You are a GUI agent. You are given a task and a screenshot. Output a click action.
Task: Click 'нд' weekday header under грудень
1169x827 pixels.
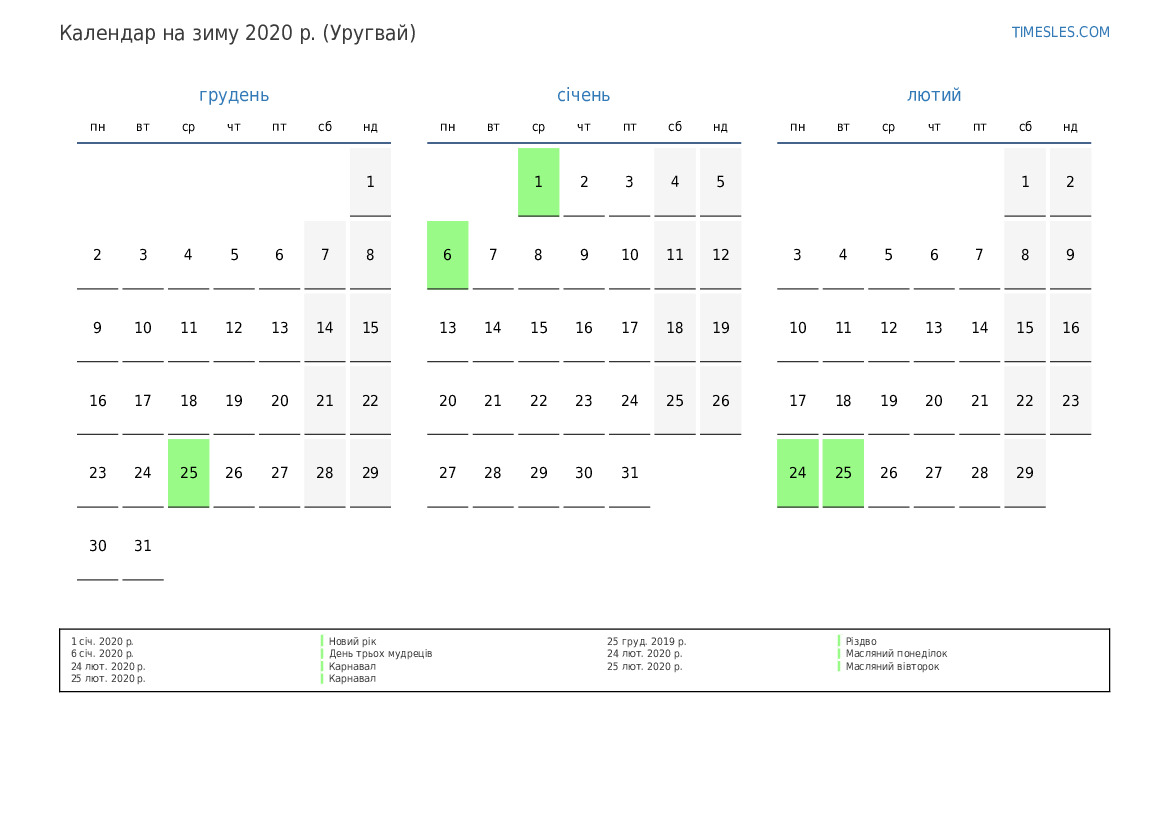(x=371, y=127)
